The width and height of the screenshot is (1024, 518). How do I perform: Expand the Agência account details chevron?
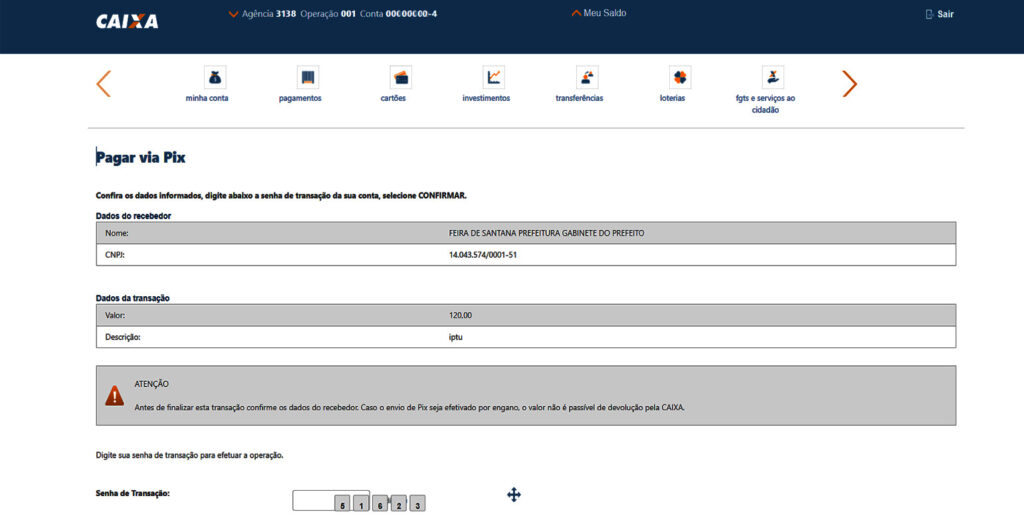(234, 14)
